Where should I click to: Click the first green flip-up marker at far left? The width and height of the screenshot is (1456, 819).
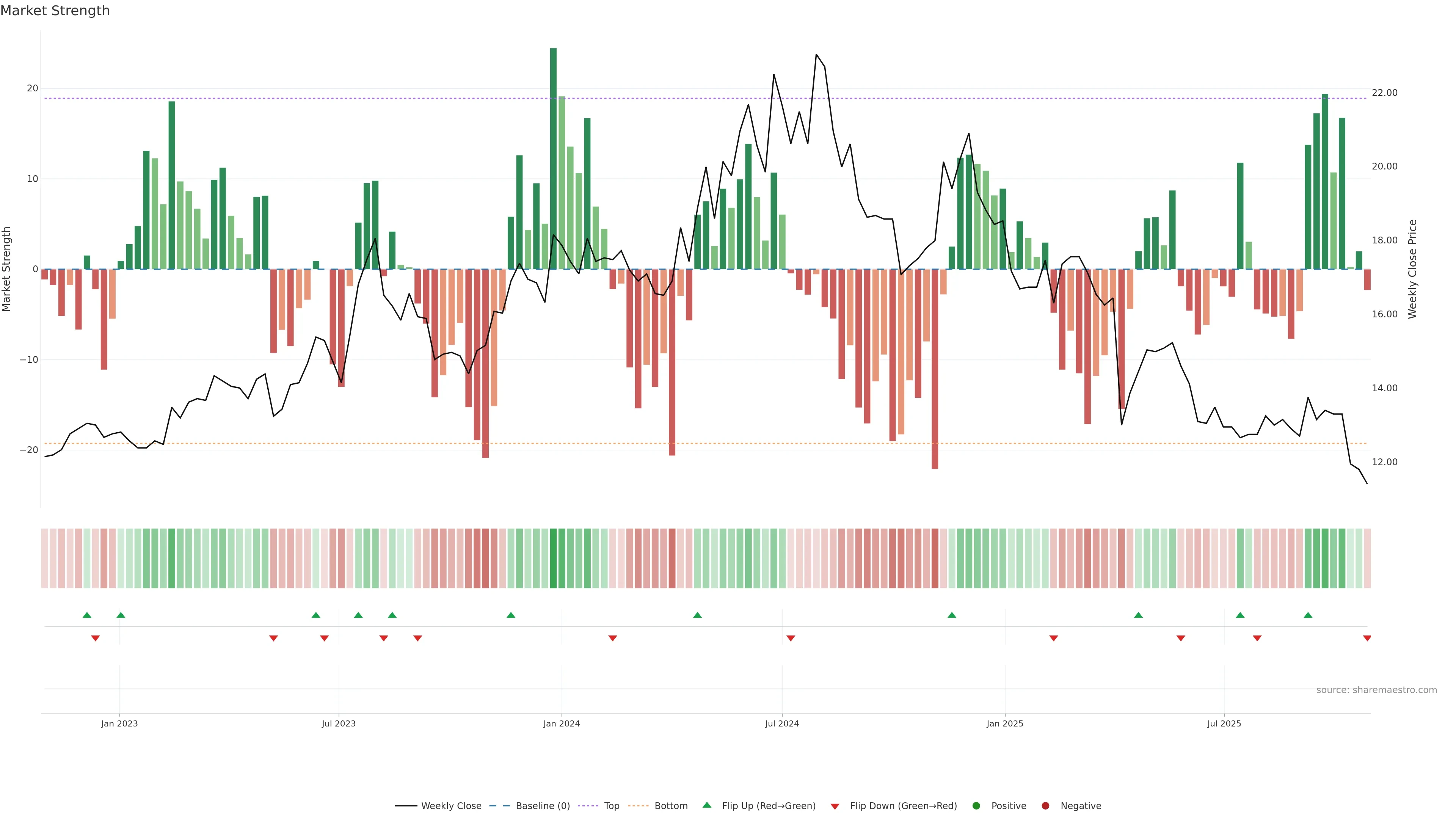(86, 615)
